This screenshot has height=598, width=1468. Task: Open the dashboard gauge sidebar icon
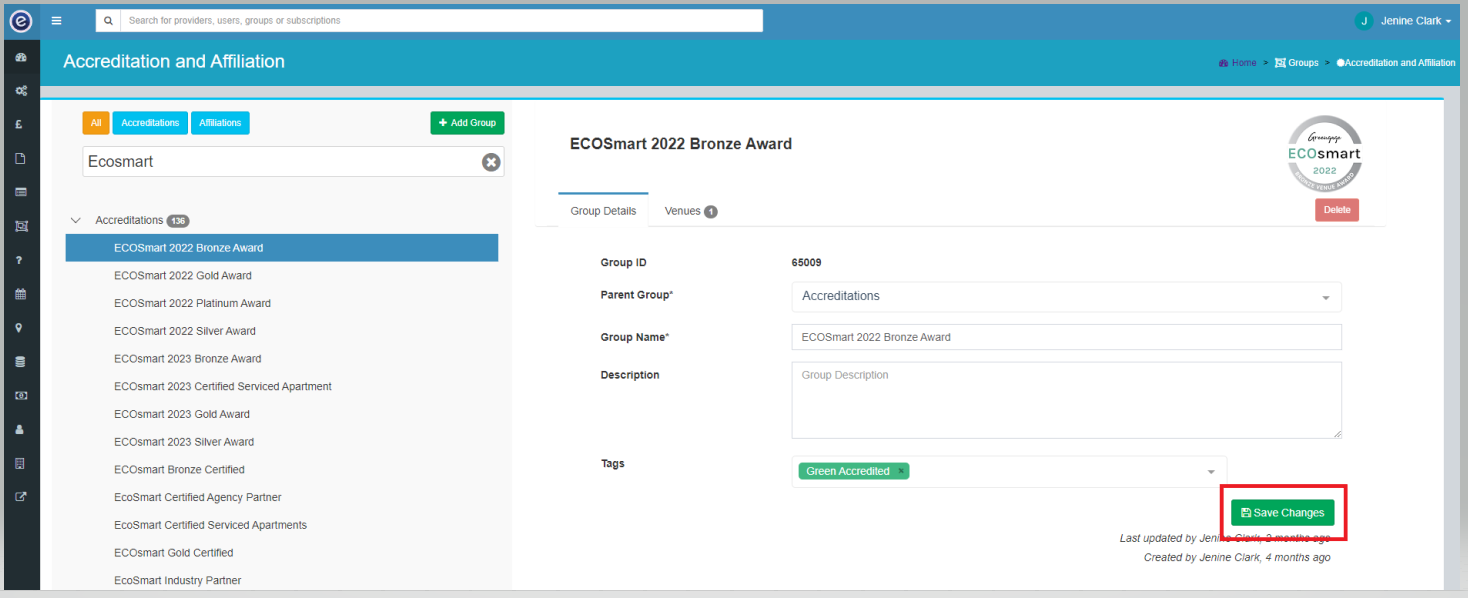pyautogui.click(x=20, y=57)
